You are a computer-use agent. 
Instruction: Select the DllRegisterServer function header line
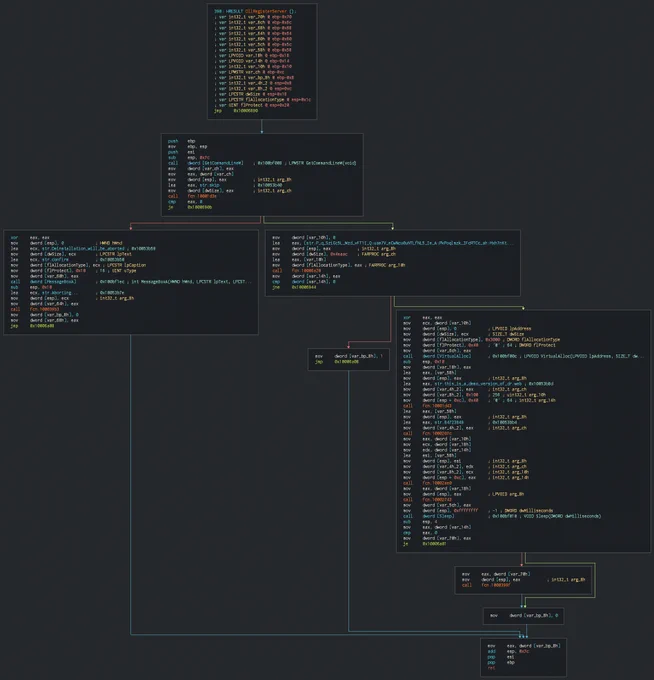tap(255, 11)
